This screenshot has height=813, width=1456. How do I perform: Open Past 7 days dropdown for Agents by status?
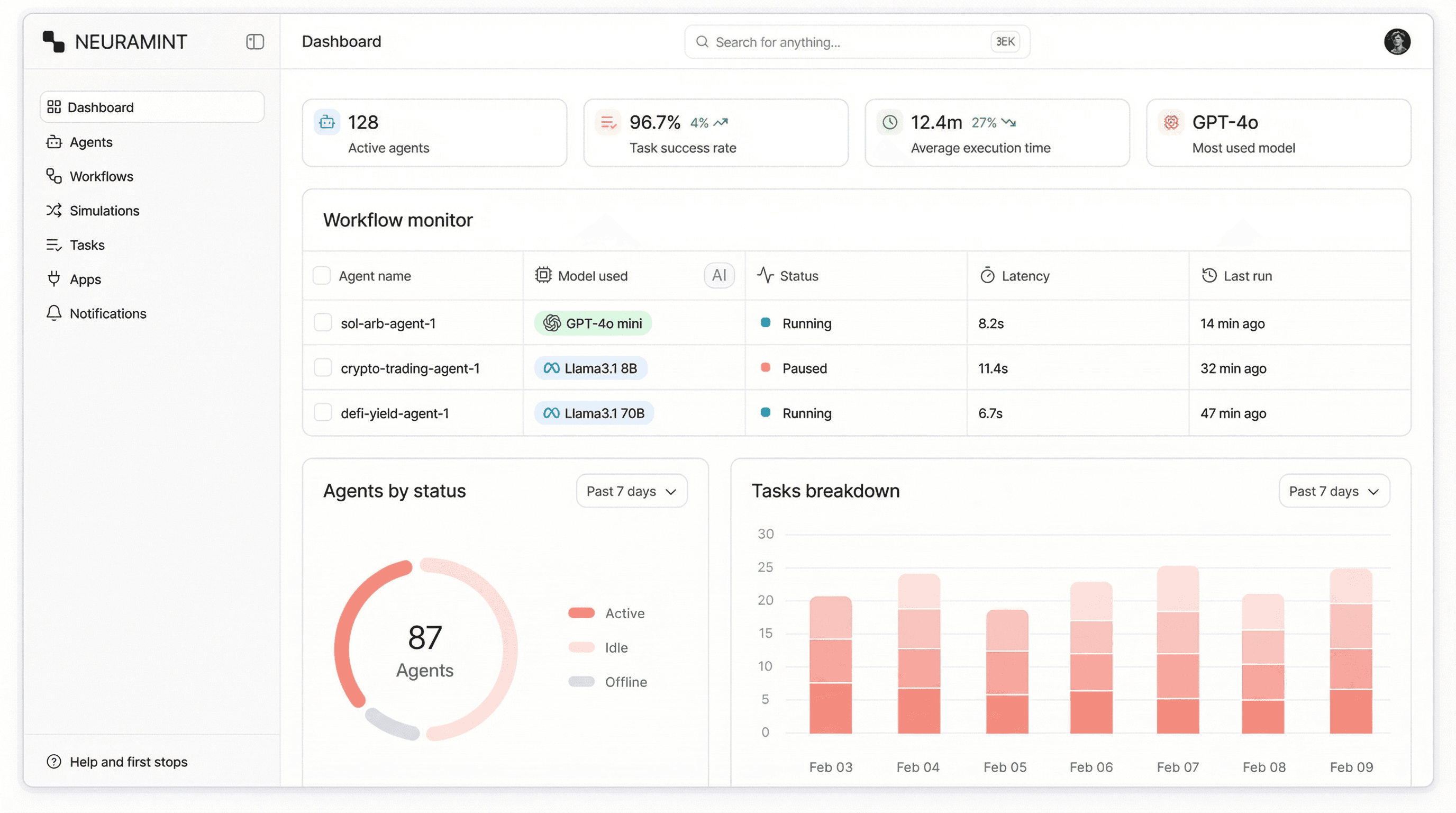click(x=631, y=491)
